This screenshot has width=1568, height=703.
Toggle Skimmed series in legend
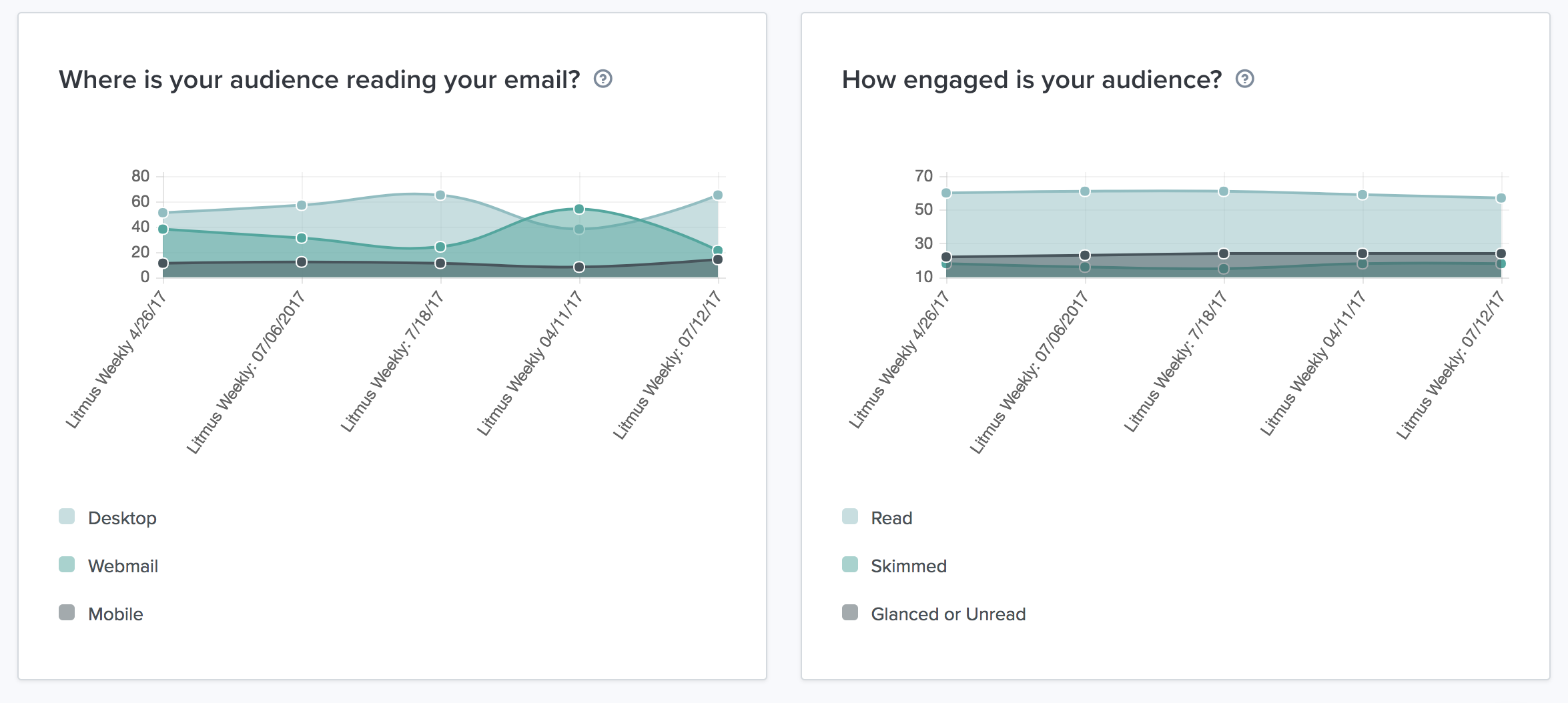908,566
